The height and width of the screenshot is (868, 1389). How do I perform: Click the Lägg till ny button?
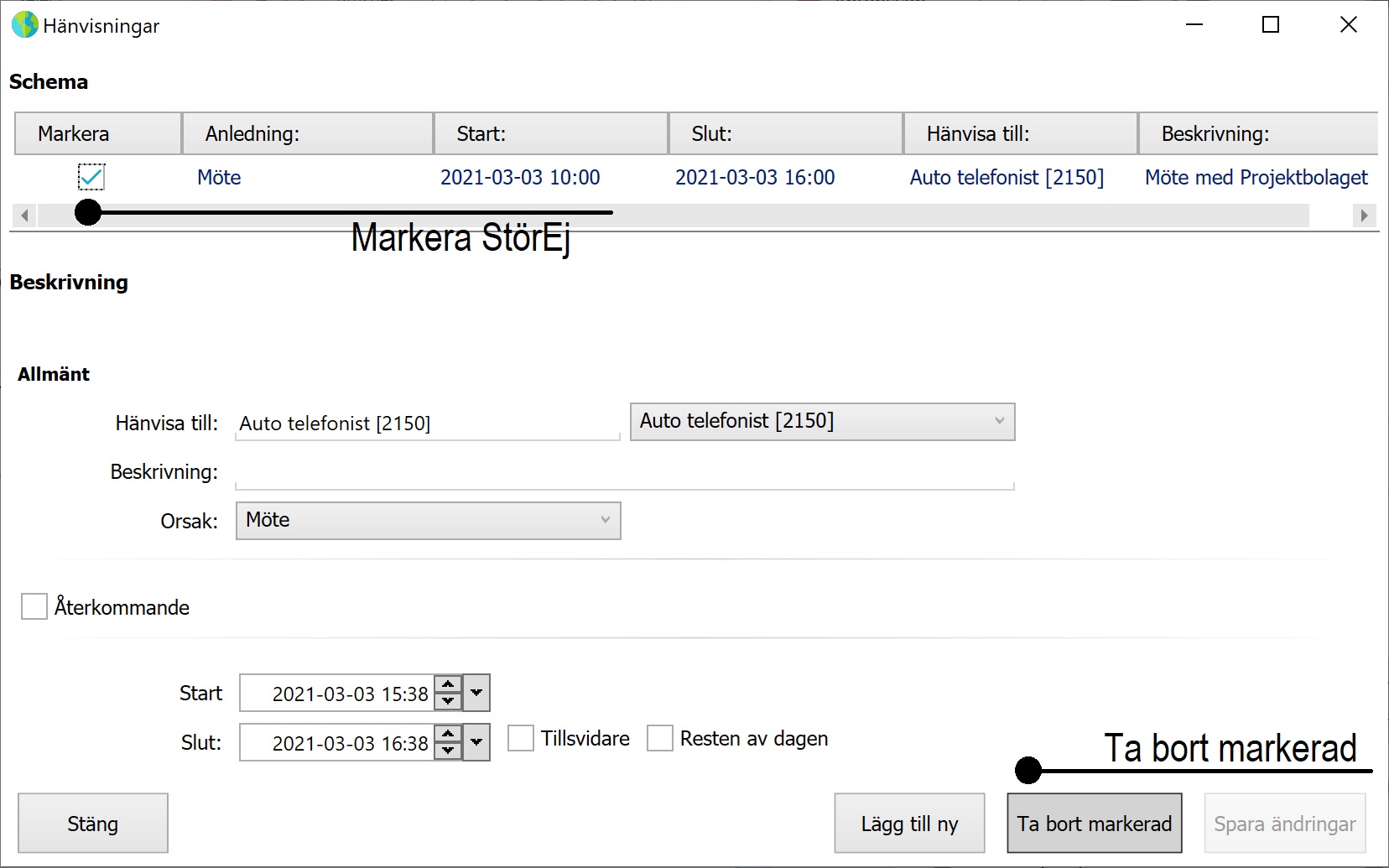pyautogui.click(x=910, y=824)
